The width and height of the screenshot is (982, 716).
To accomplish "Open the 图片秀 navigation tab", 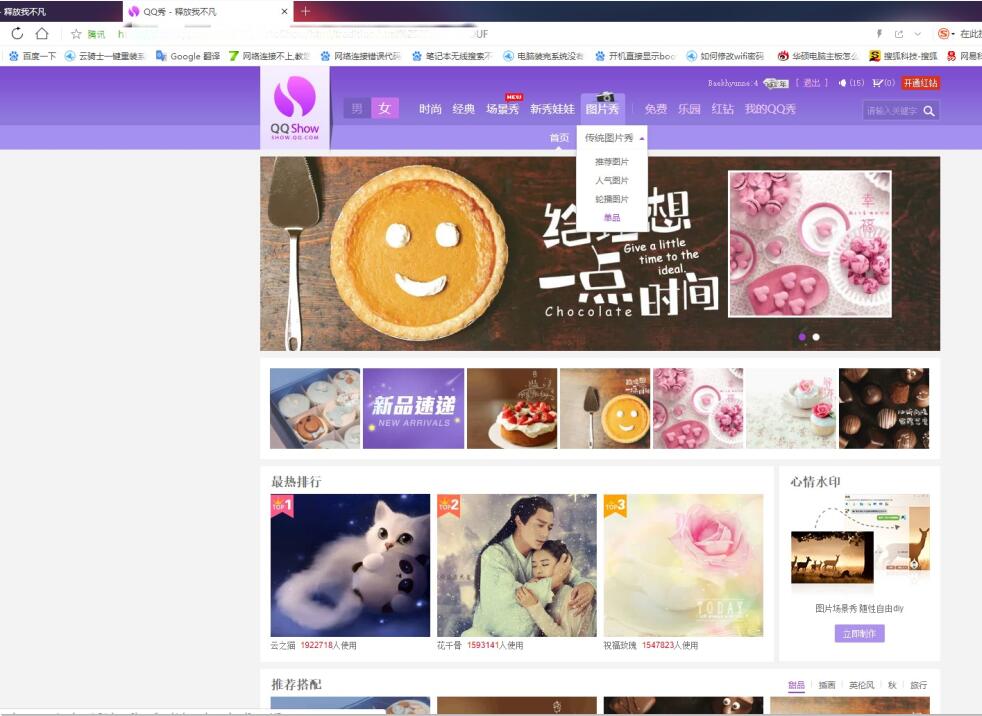I will pos(602,108).
